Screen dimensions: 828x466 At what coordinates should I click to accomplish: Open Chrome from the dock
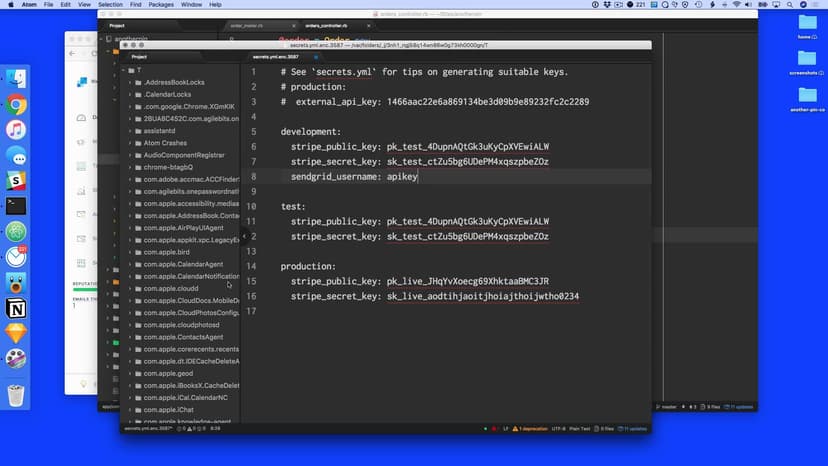(x=16, y=104)
